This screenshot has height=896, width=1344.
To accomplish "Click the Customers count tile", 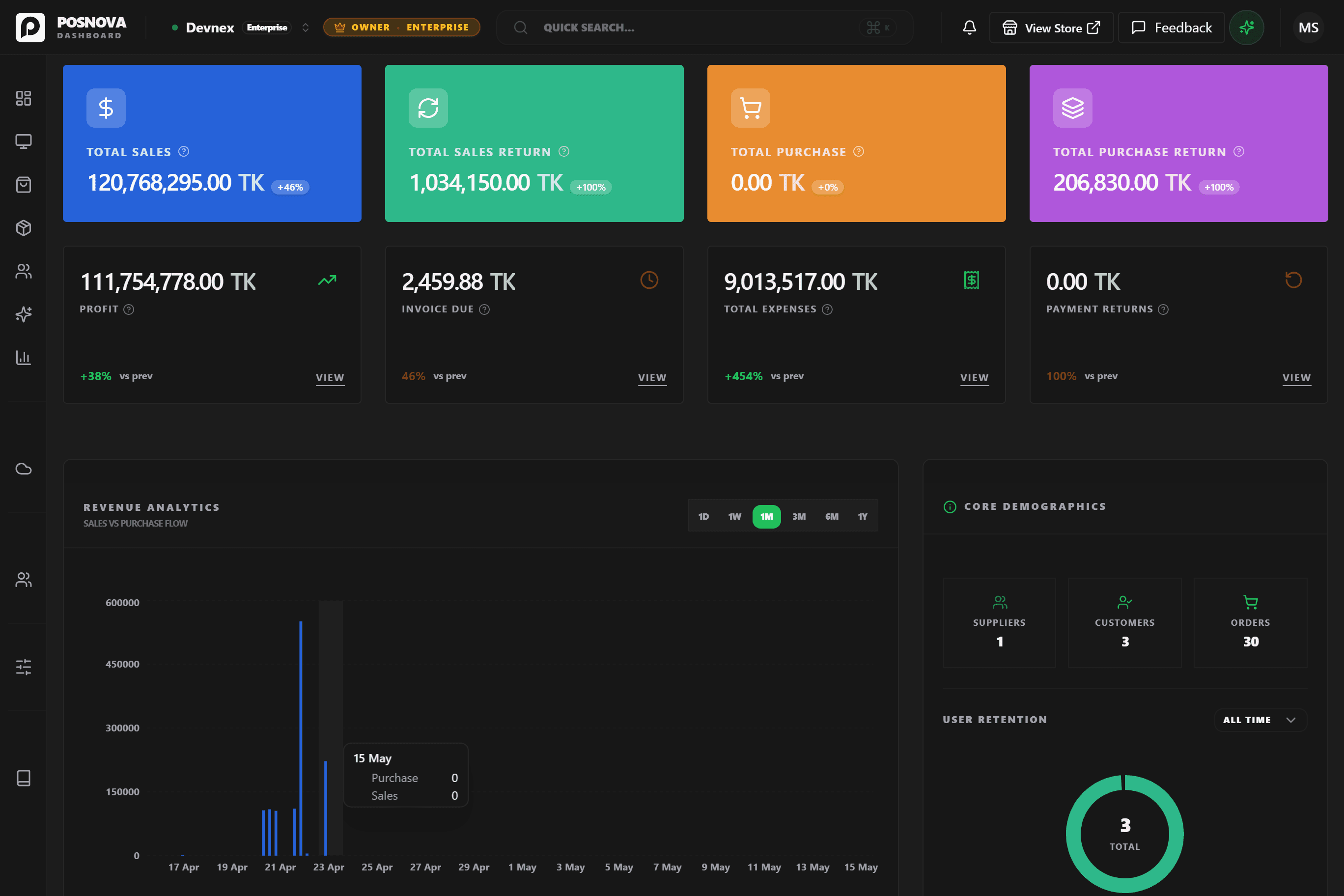I will (1124, 623).
